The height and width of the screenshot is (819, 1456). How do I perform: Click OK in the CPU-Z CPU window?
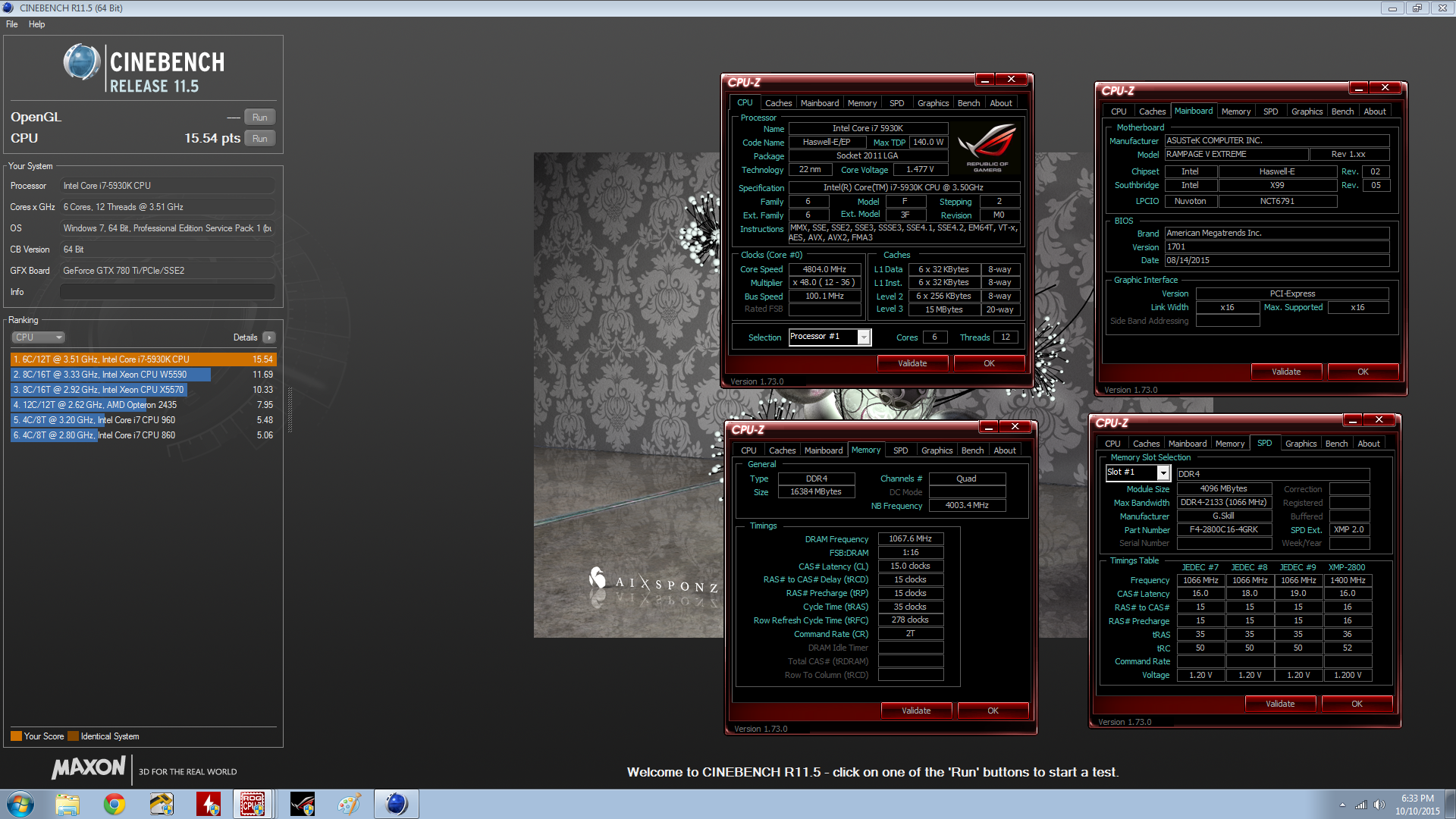coord(989,363)
